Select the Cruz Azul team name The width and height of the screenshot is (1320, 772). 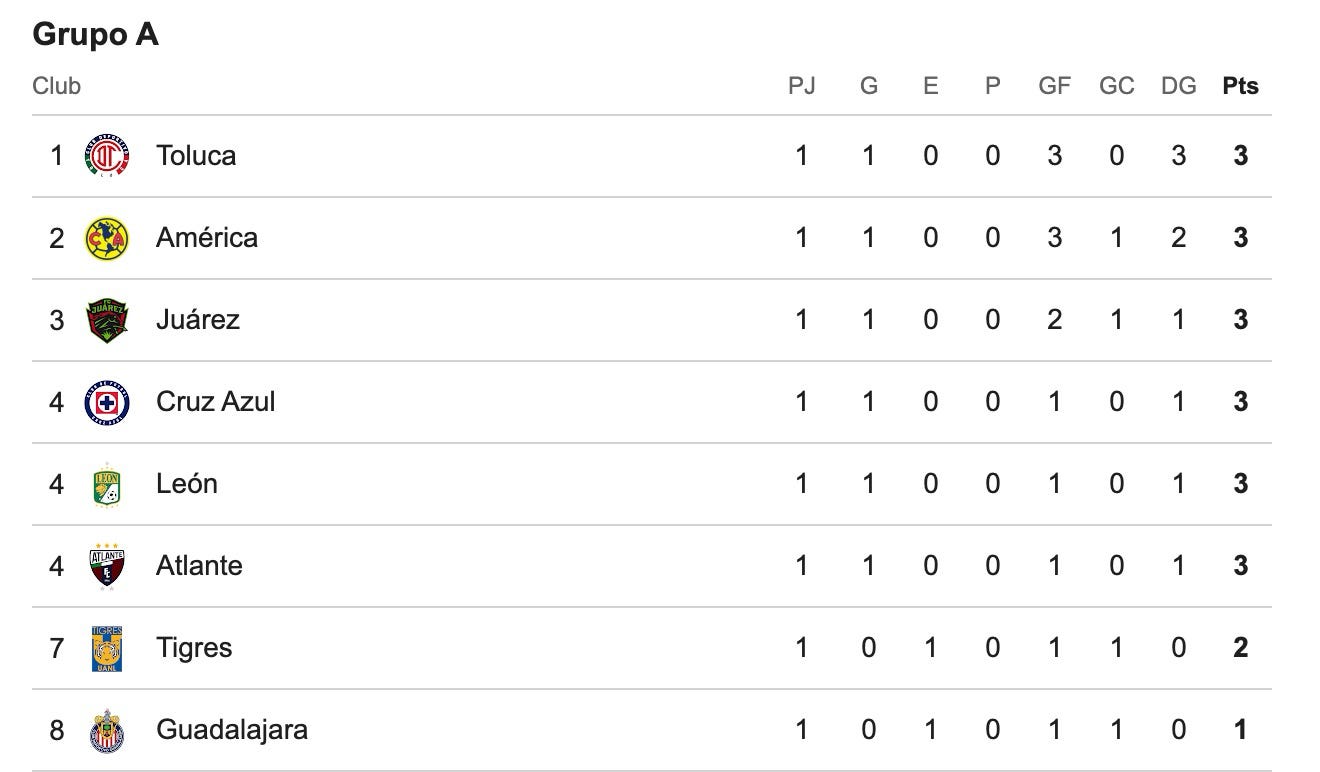click(215, 402)
